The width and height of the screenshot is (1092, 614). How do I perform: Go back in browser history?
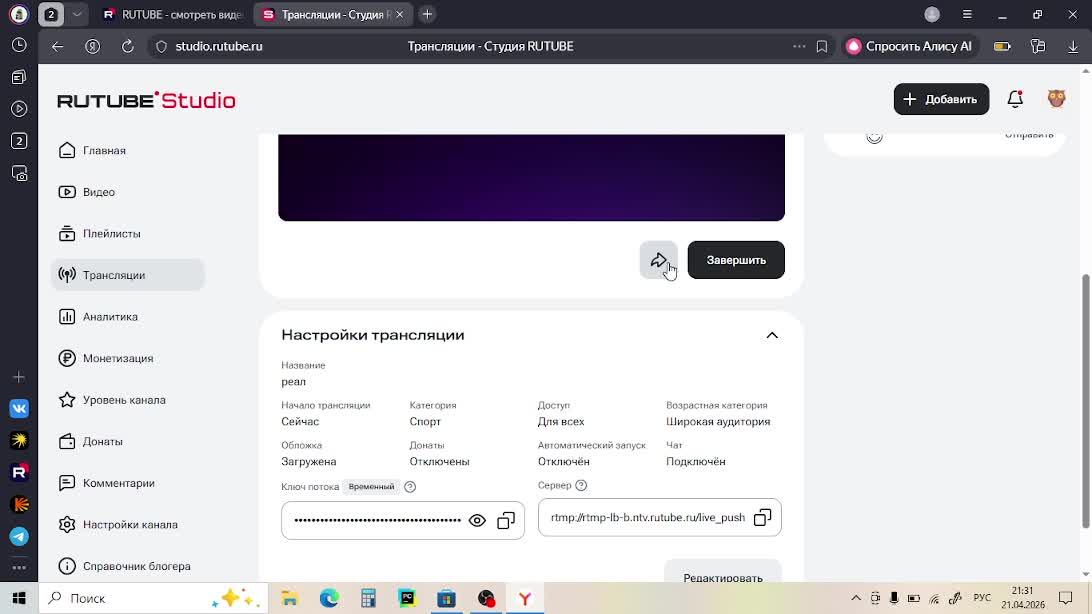57,47
